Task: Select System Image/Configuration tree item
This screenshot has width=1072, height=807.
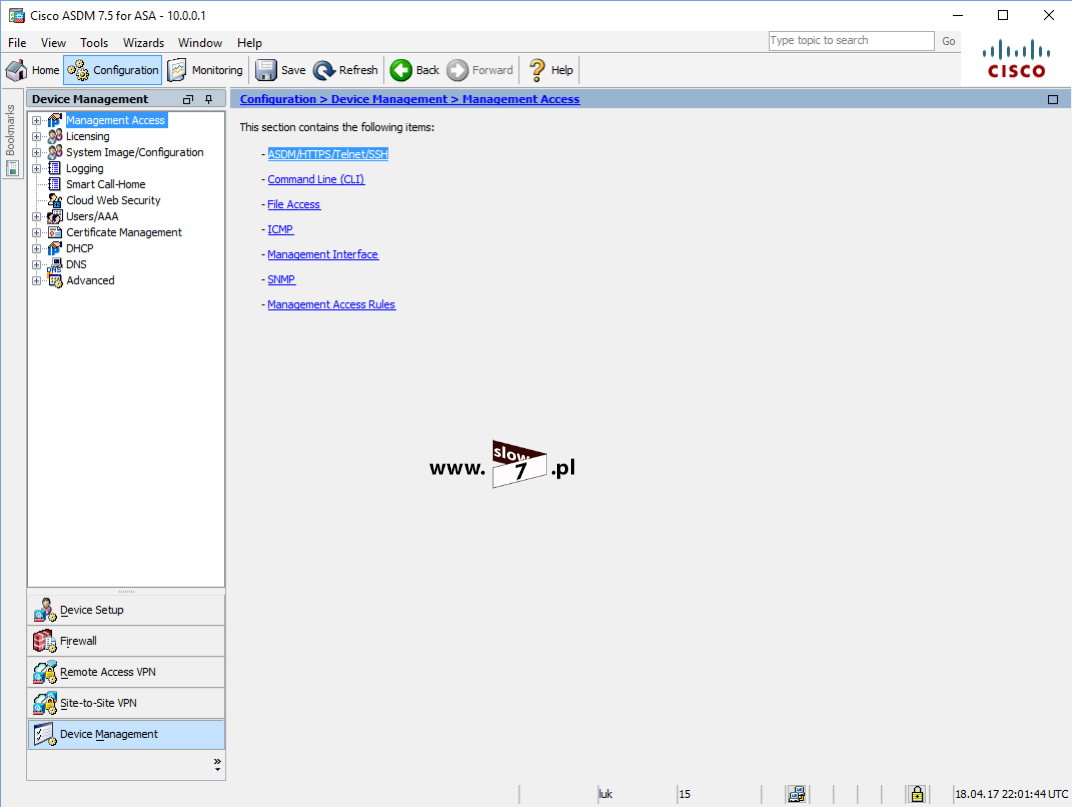Action: click(135, 152)
